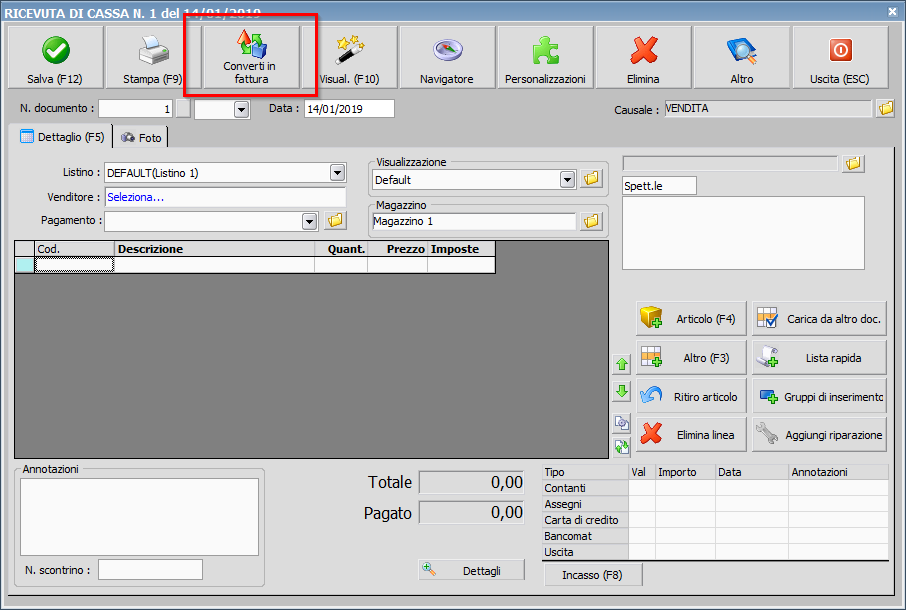Click the Dettagli button near totals
This screenshot has height=610, width=906.
click(x=471, y=570)
